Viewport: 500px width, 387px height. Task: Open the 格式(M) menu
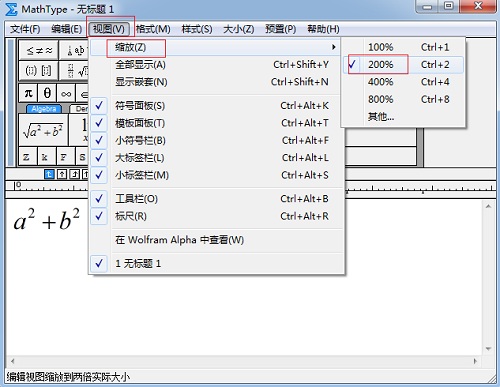(153, 29)
